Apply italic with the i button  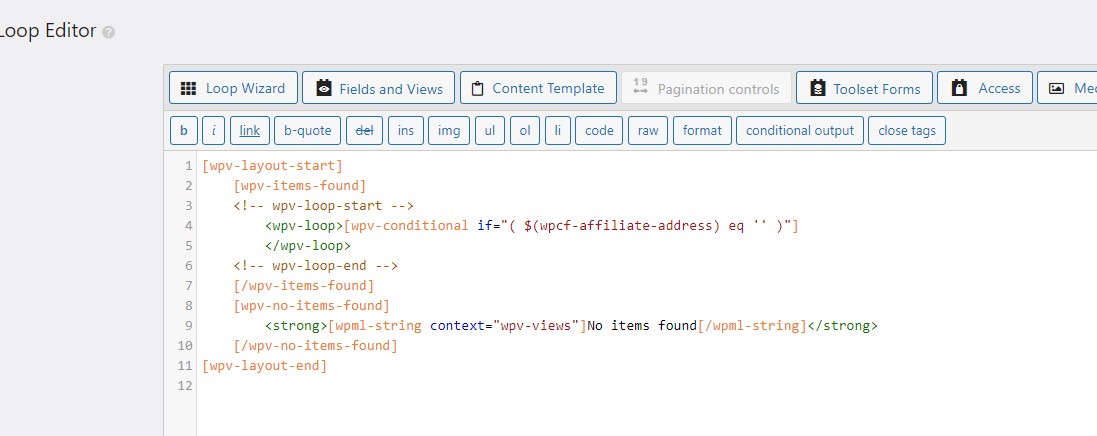pyautogui.click(x=213, y=130)
